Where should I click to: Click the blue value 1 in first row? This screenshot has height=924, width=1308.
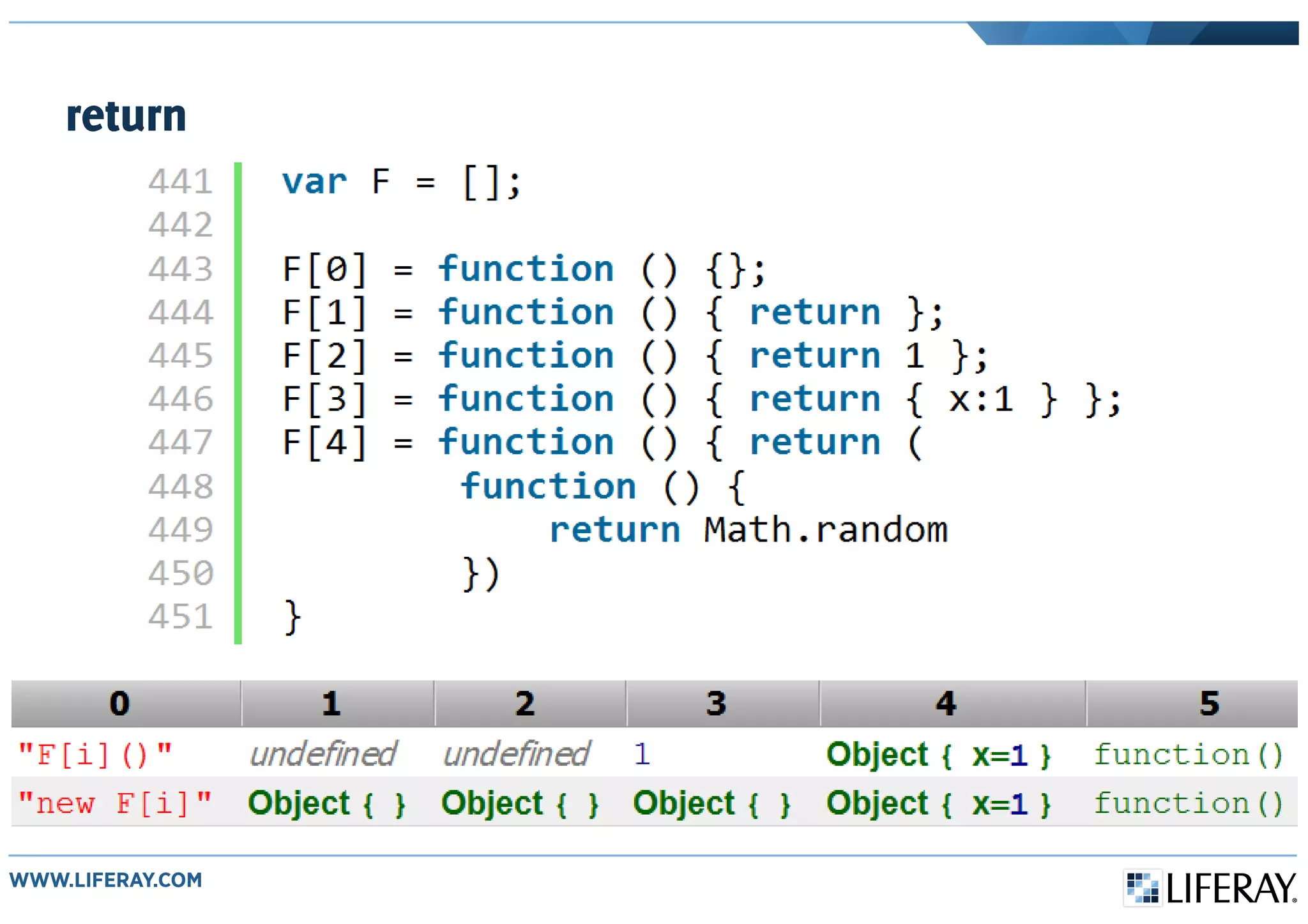coord(642,754)
